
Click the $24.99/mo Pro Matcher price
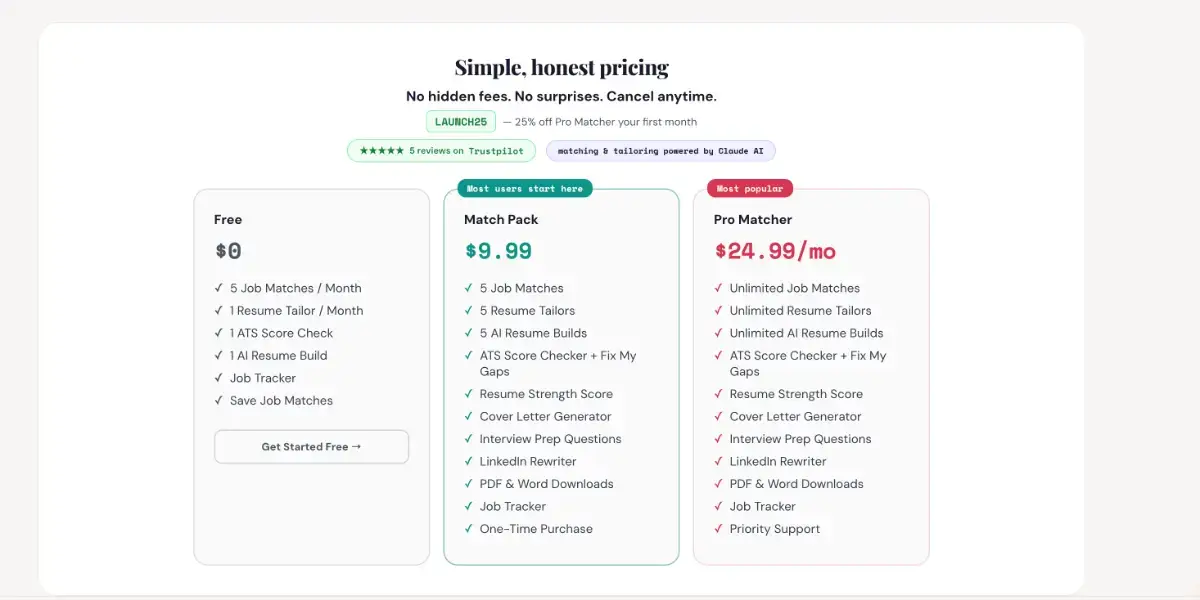pos(775,251)
